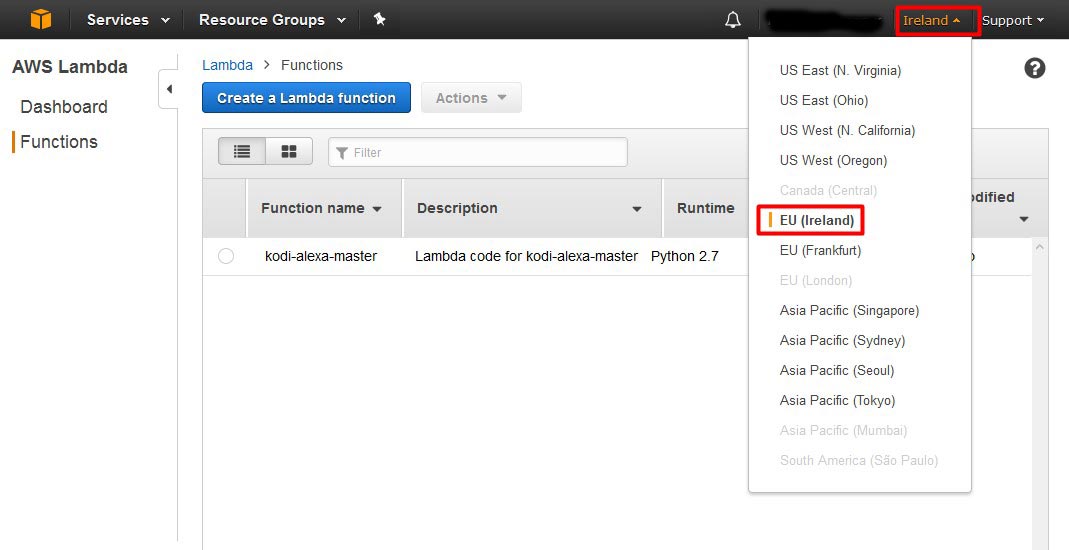The image size is (1069, 550).
Task: Switch to list view
Action: (x=242, y=151)
